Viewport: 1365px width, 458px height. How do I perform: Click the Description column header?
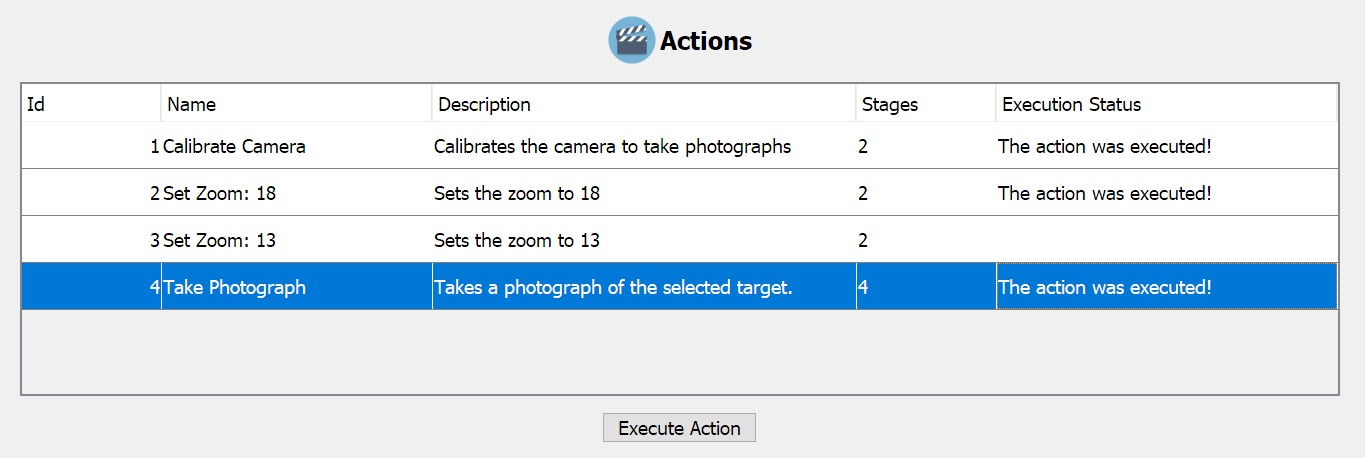pyautogui.click(x=644, y=104)
